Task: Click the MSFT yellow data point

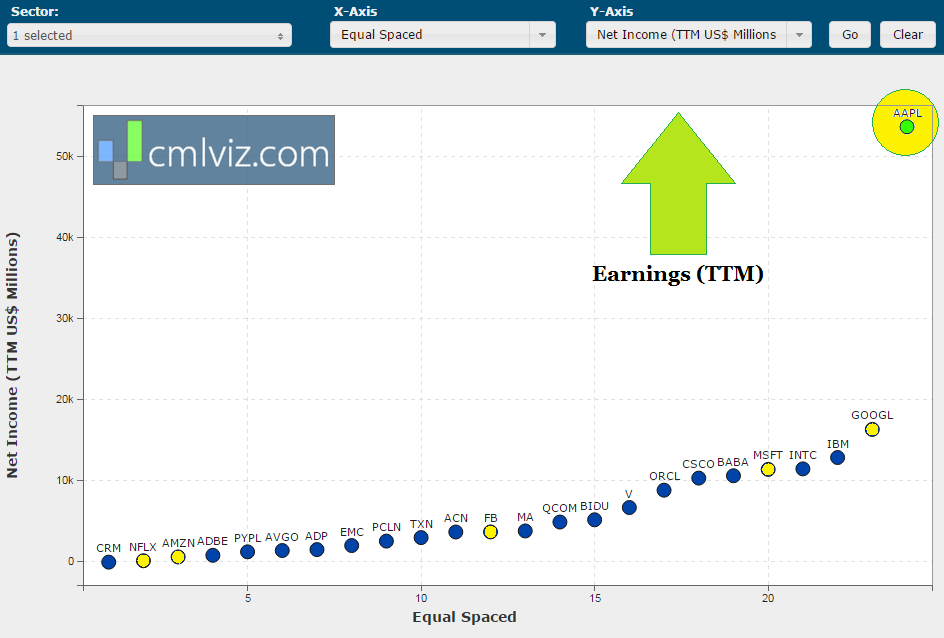Action: tap(768, 469)
